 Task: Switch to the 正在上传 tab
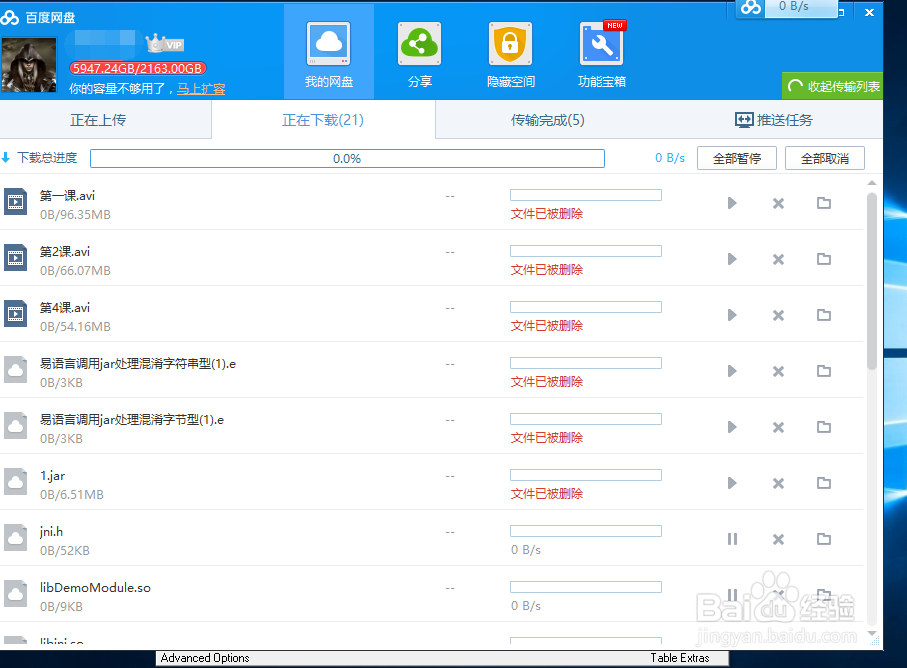(x=105, y=119)
